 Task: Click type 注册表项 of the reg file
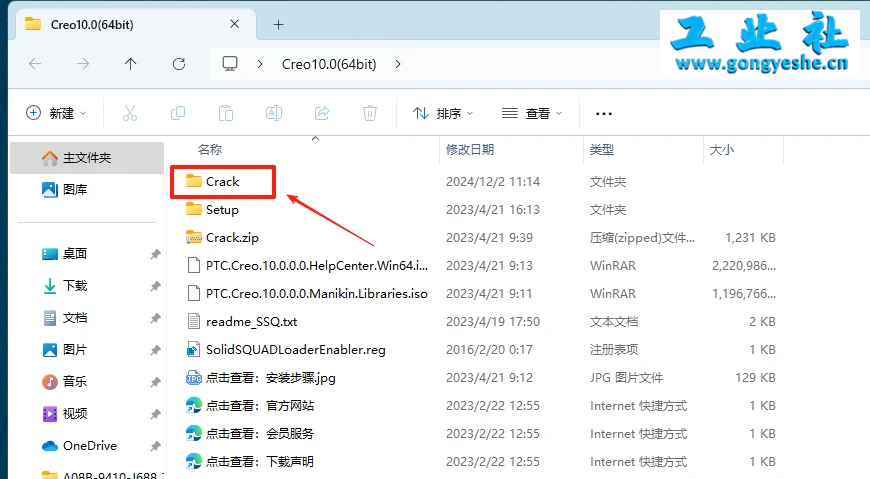614,349
